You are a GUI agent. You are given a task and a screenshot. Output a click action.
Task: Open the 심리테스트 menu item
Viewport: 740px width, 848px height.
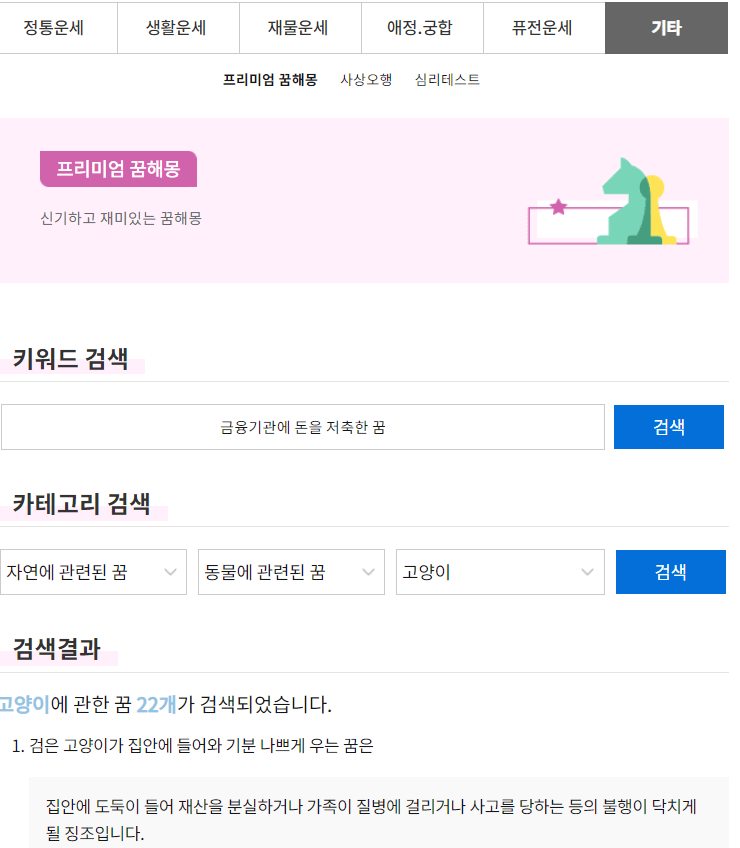[x=448, y=78]
